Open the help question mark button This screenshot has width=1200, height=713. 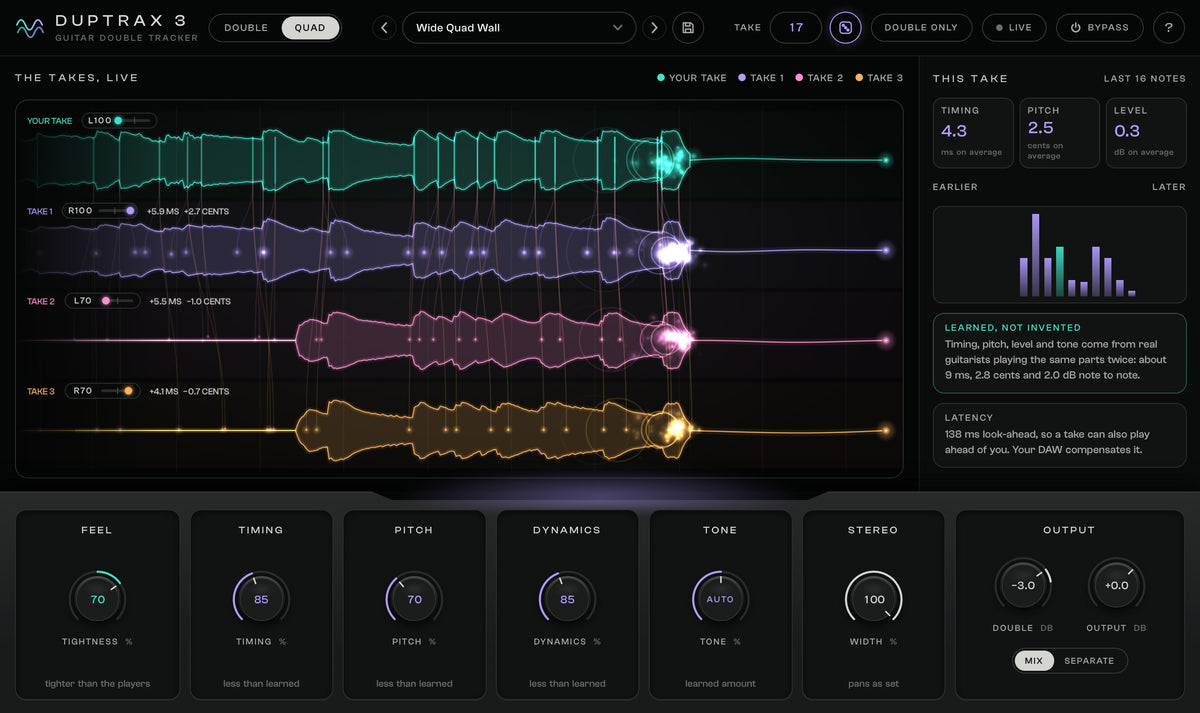[1168, 28]
